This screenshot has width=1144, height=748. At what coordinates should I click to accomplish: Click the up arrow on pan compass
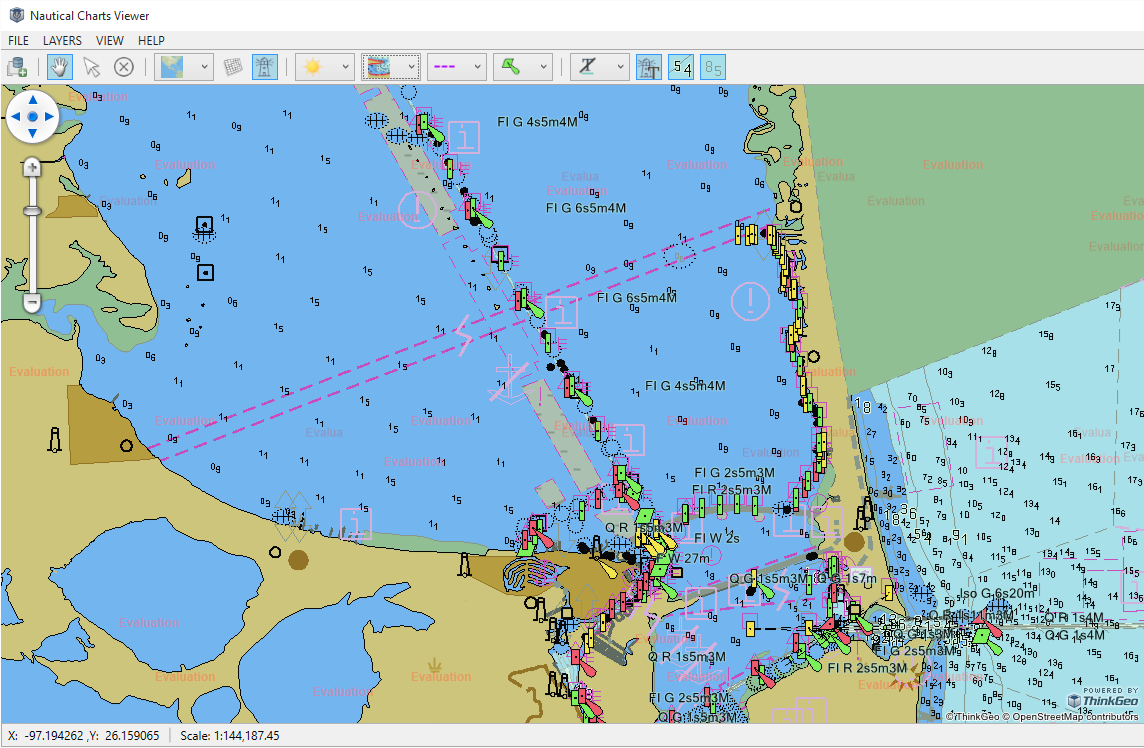point(32,101)
